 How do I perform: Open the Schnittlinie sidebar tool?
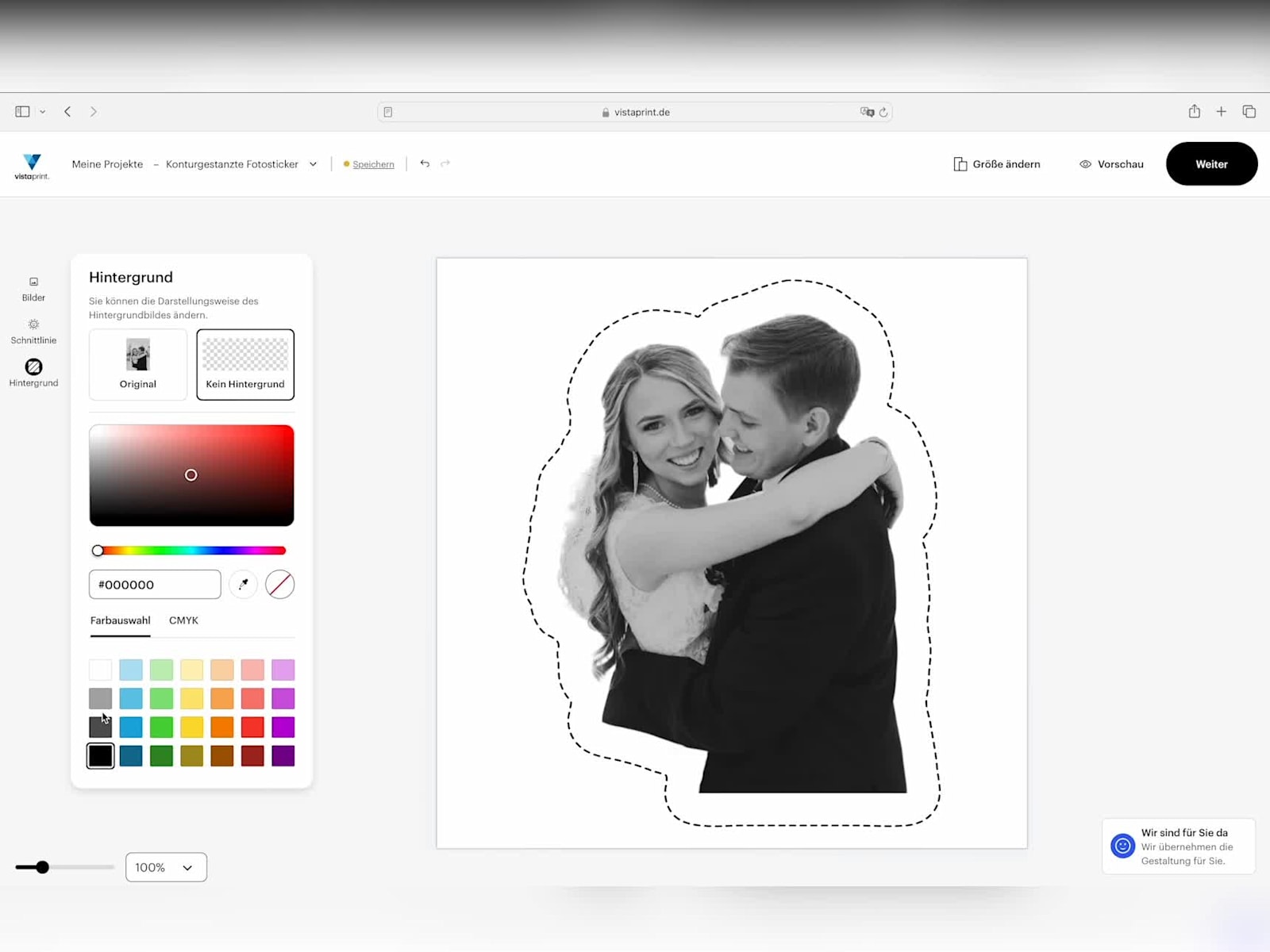33,332
